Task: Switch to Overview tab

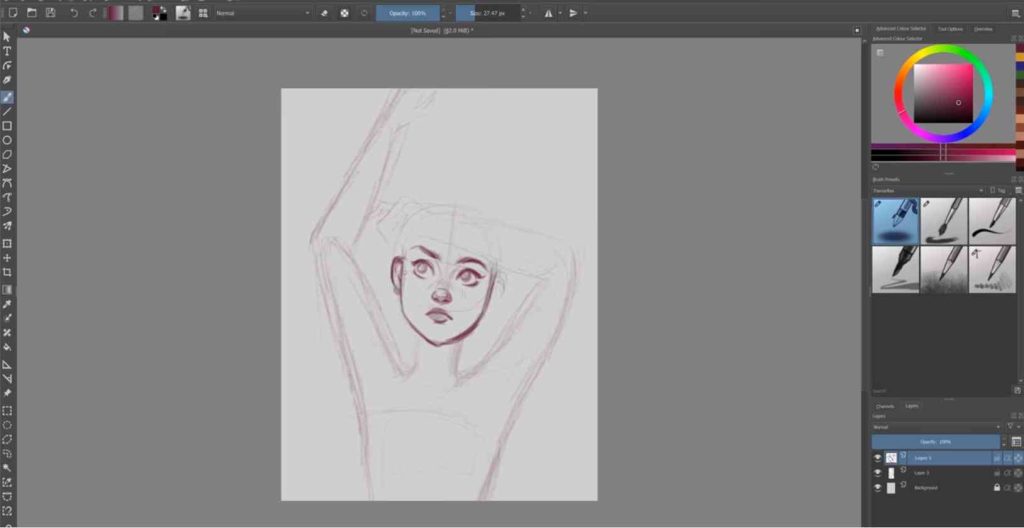Action: tap(983, 29)
